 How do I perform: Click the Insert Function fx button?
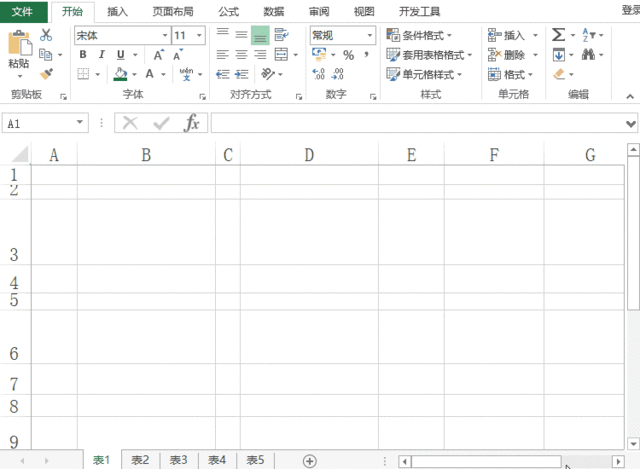tap(191, 122)
